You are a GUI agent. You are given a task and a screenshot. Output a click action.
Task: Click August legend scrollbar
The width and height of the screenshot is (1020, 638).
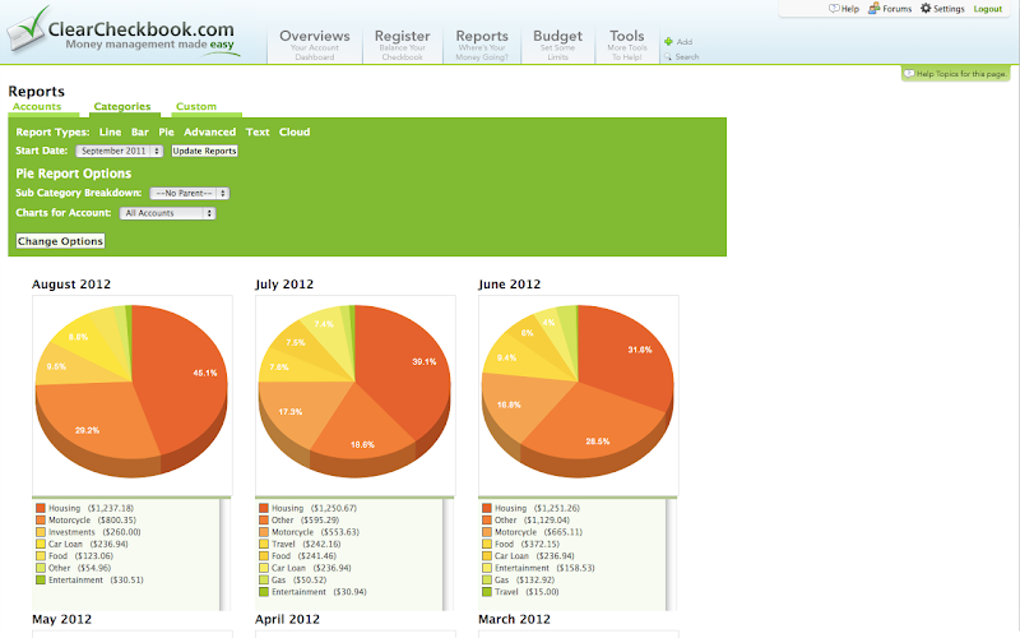point(224,554)
